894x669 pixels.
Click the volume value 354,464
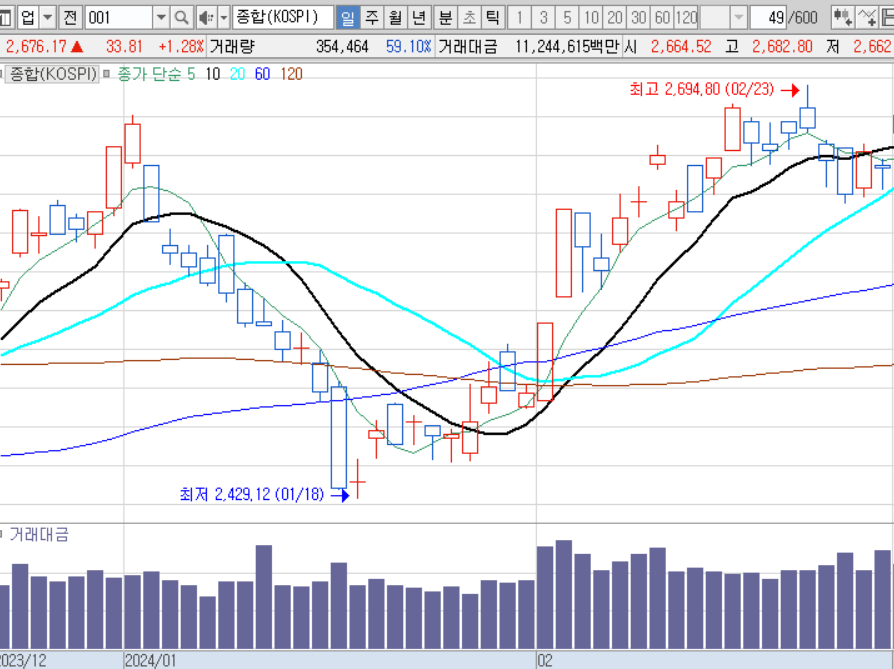[x=342, y=46]
